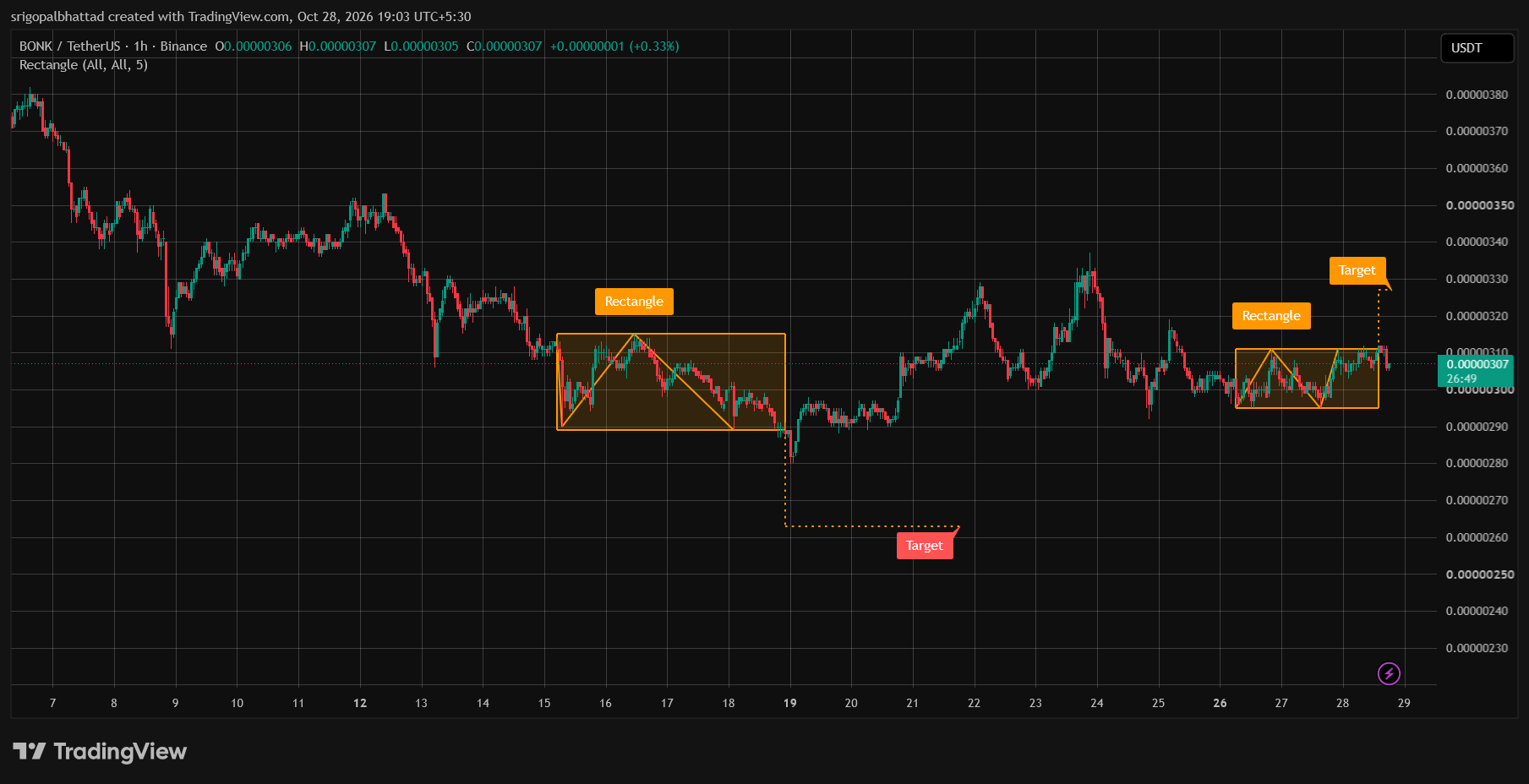Image resolution: width=1529 pixels, height=784 pixels.
Task: Click date 26 on time axis
Action: coord(1220,703)
